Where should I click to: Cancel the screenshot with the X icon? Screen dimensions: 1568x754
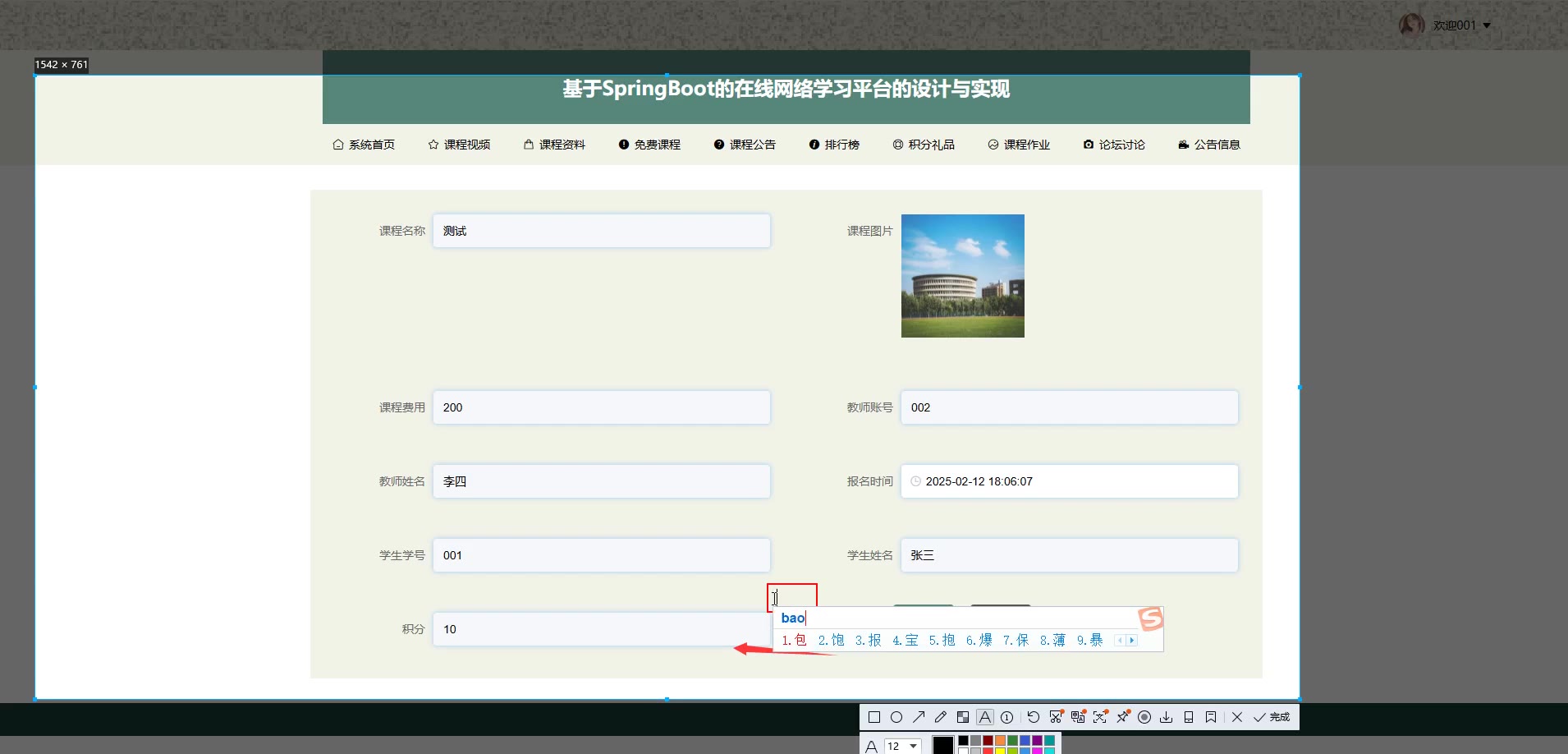[1237, 717]
